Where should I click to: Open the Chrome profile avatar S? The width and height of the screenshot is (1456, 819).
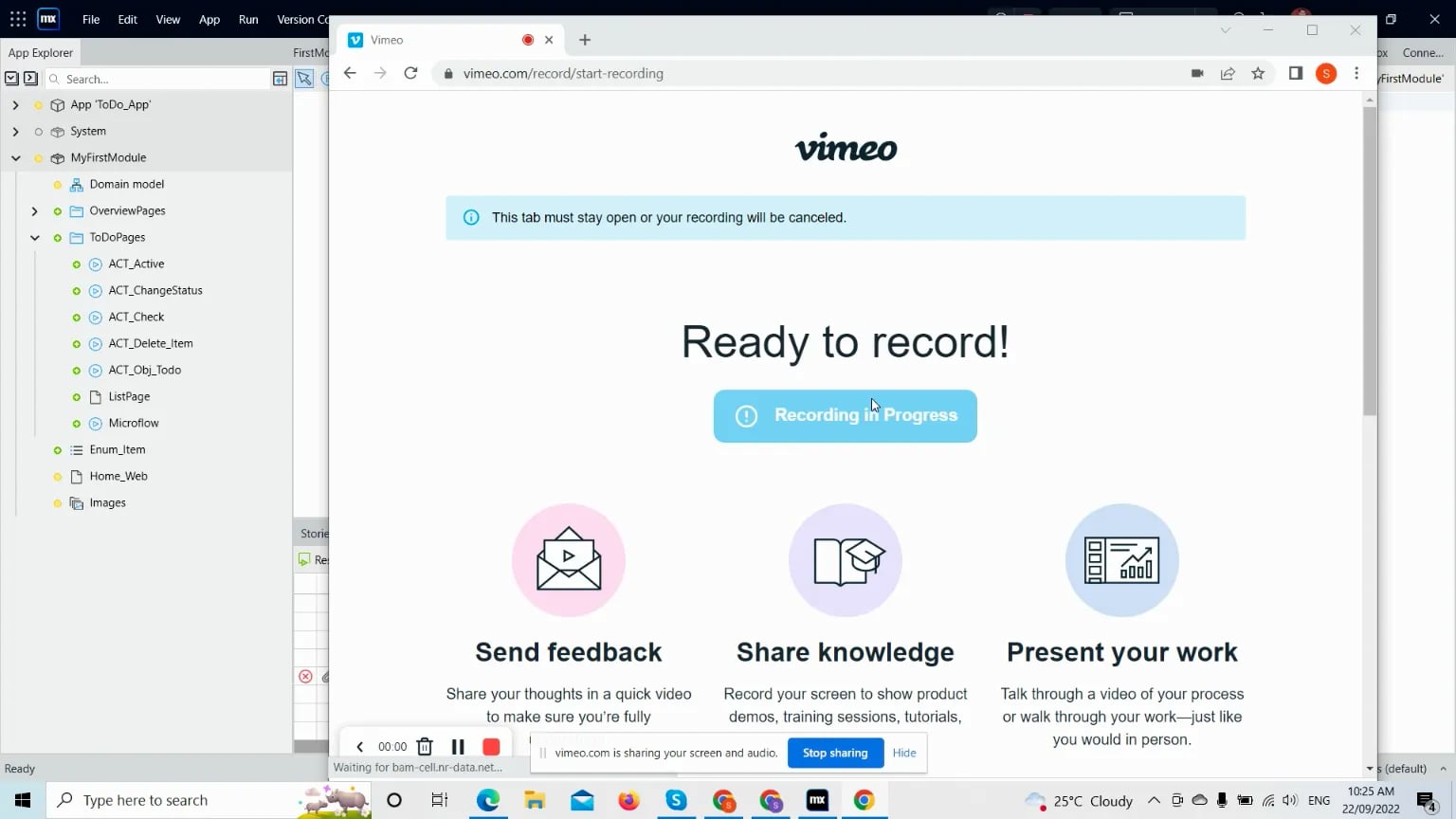1326,73
